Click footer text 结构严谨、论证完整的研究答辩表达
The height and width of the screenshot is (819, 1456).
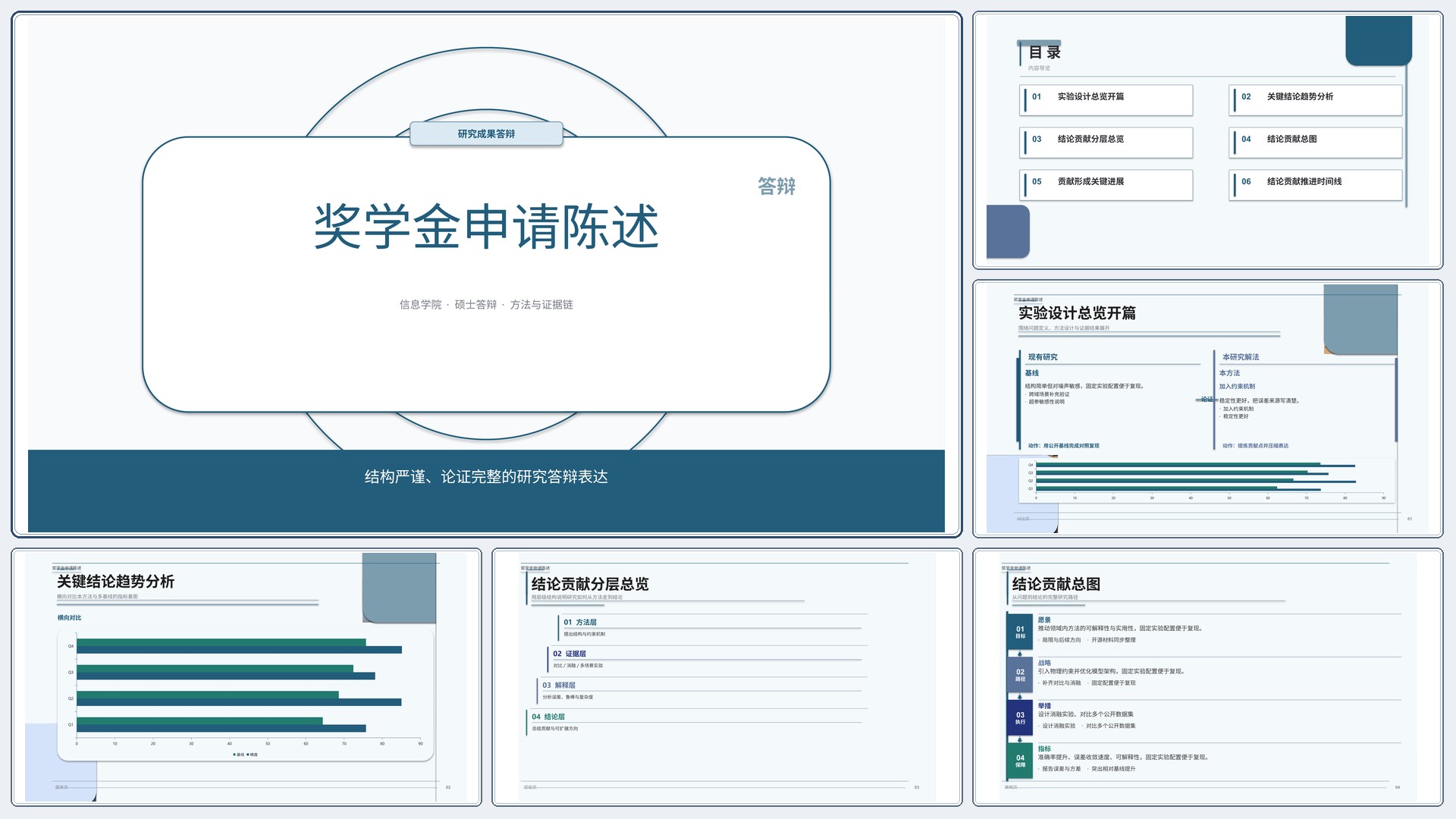(x=486, y=476)
